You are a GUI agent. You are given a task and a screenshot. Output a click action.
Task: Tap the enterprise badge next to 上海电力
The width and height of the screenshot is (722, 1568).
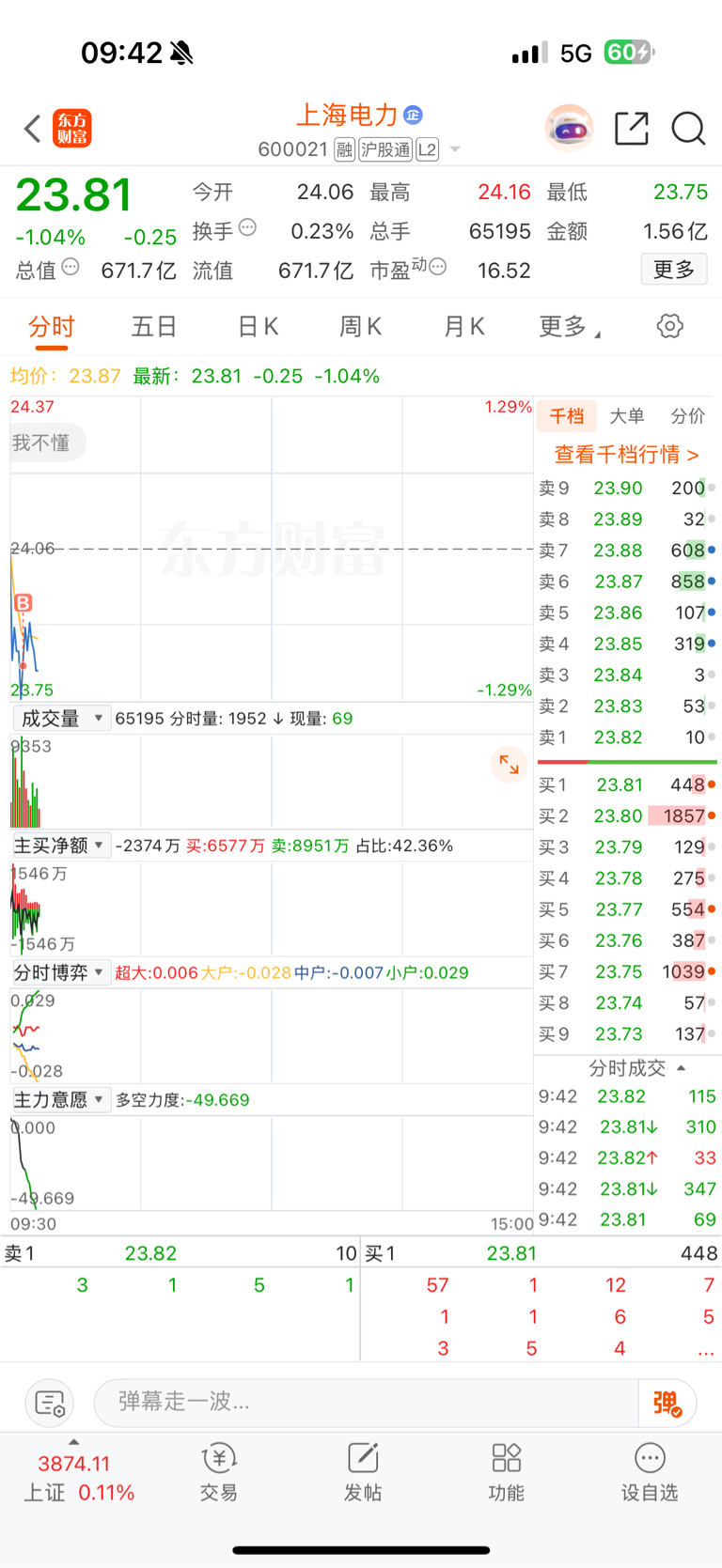(x=413, y=116)
